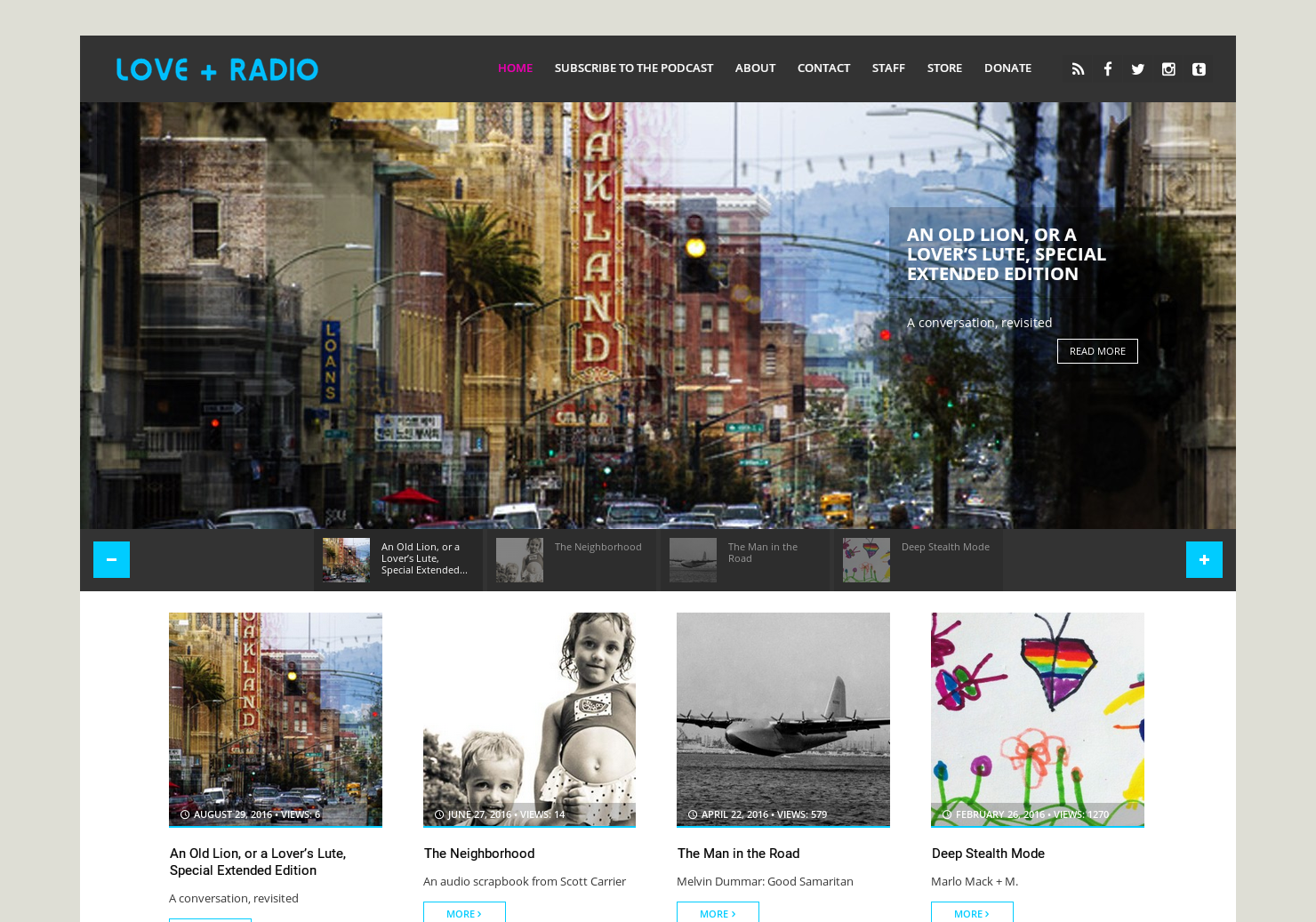Image resolution: width=1316 pixels, height=922 pixels.
Task: Open the RSS feed icon
Action: pyautogui.click(x=1078, y=68)
